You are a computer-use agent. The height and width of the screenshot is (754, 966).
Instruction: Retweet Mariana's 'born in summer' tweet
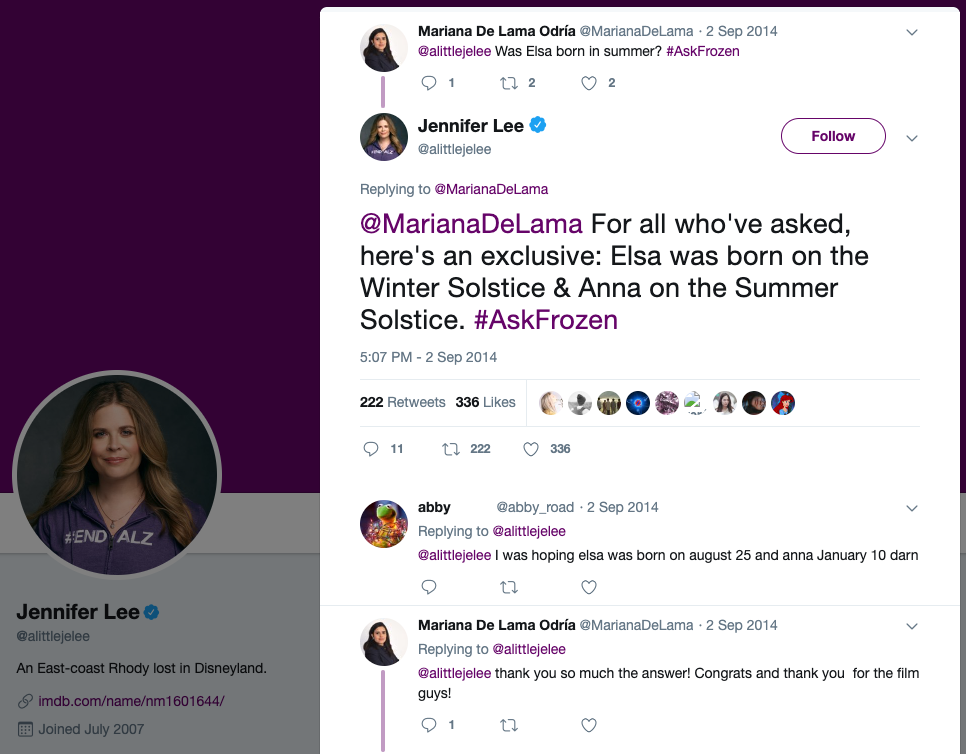point(508,83)
